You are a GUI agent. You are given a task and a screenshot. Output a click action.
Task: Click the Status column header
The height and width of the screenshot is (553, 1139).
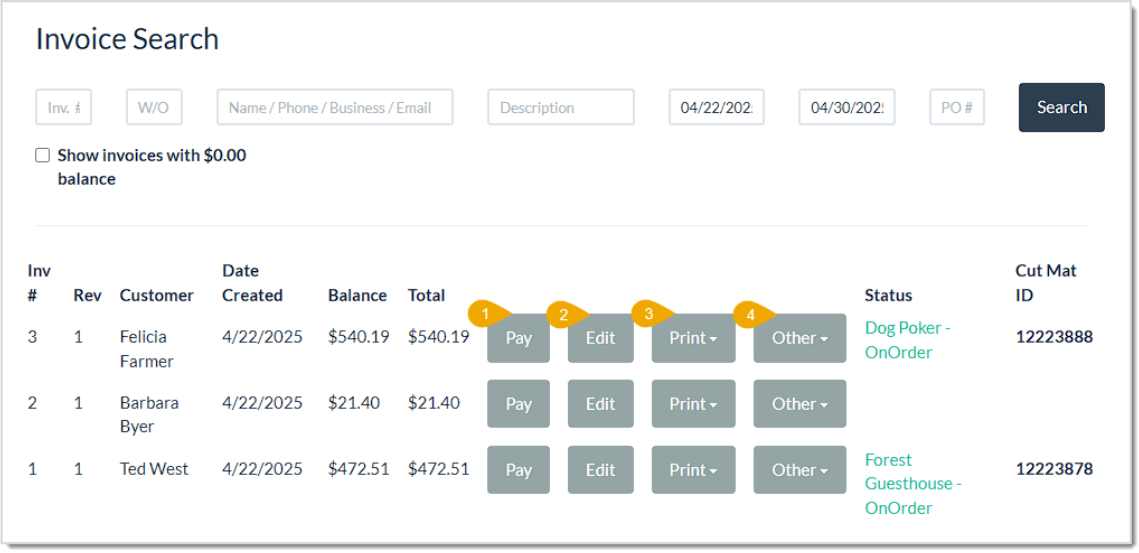pos(888,296)
